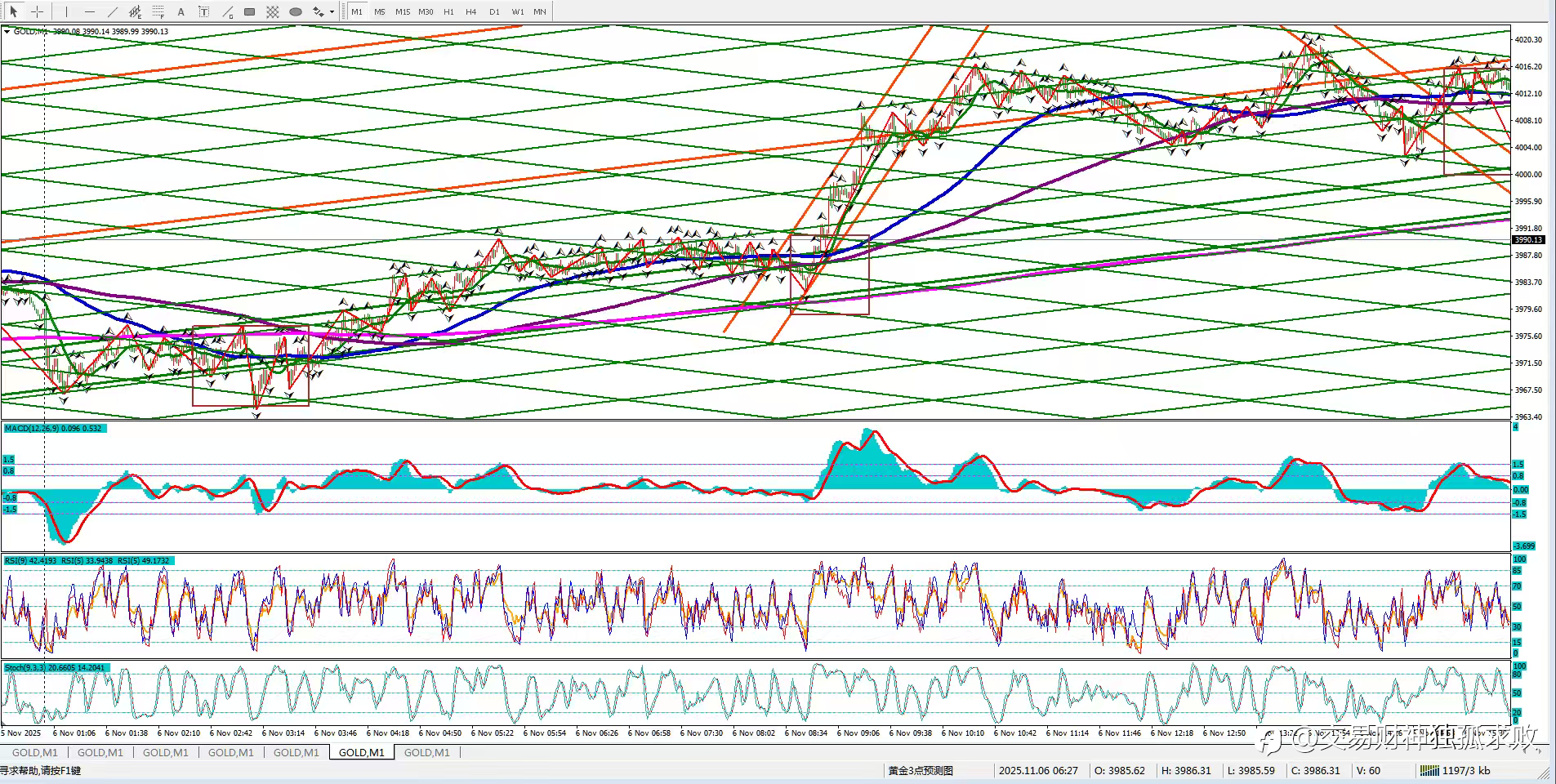Viewport: 1556px width, 784px height.
Task: Draw a vertical line tool
Action: tap(67, 11)
